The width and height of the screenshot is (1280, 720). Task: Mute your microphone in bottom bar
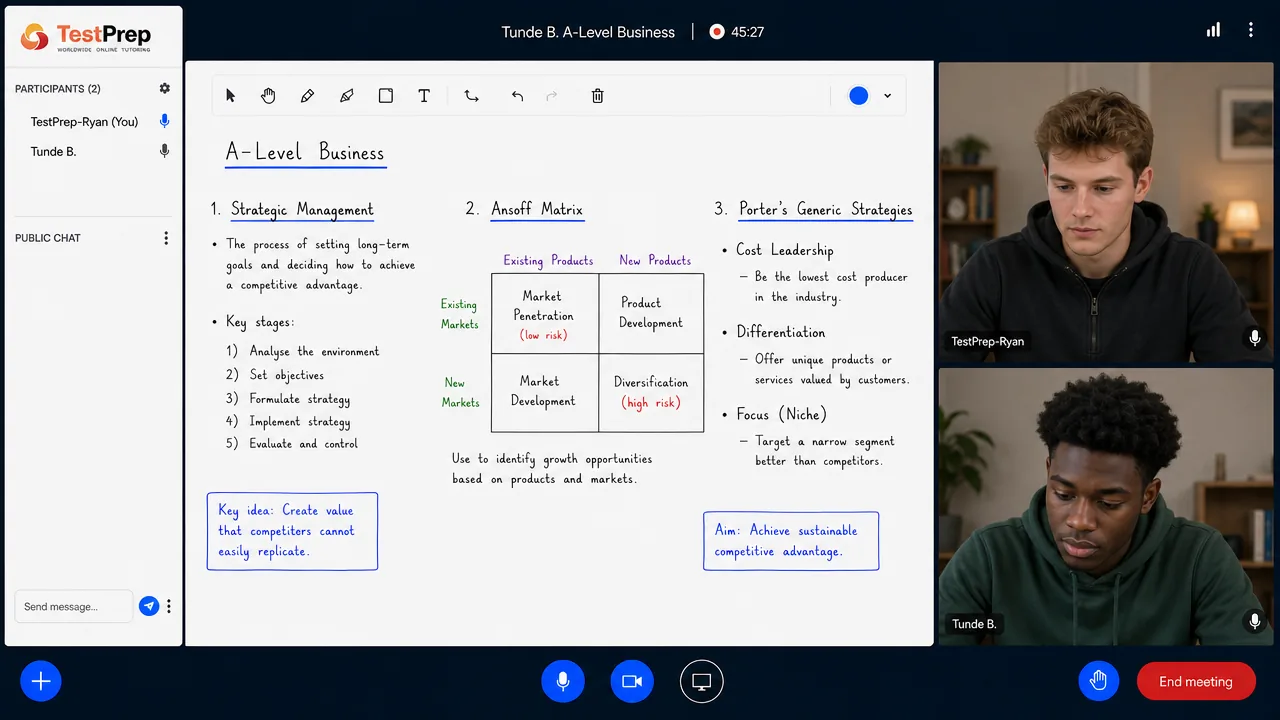click(563, 681)
